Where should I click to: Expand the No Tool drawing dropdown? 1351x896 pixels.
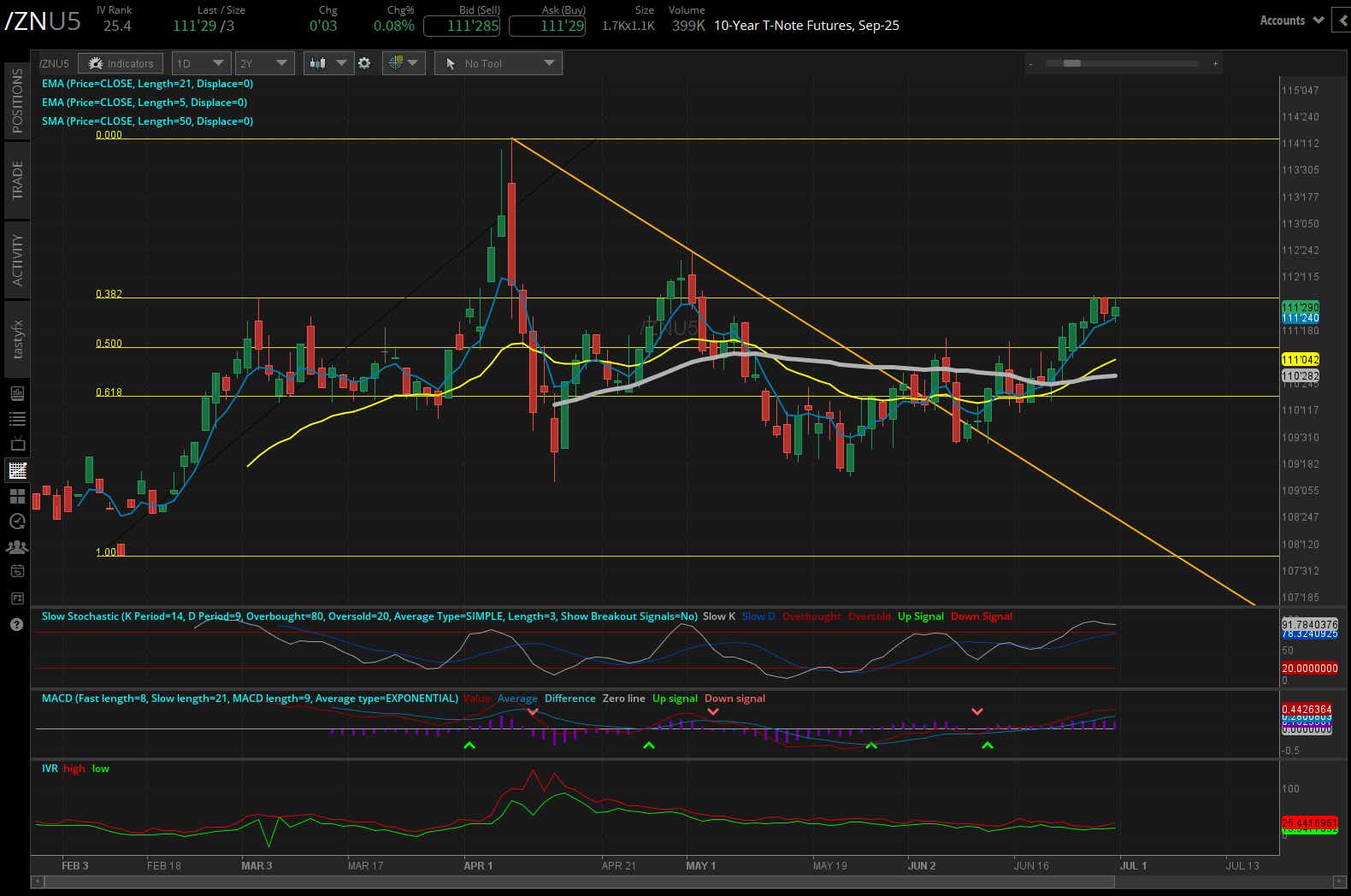pos(499,63)
